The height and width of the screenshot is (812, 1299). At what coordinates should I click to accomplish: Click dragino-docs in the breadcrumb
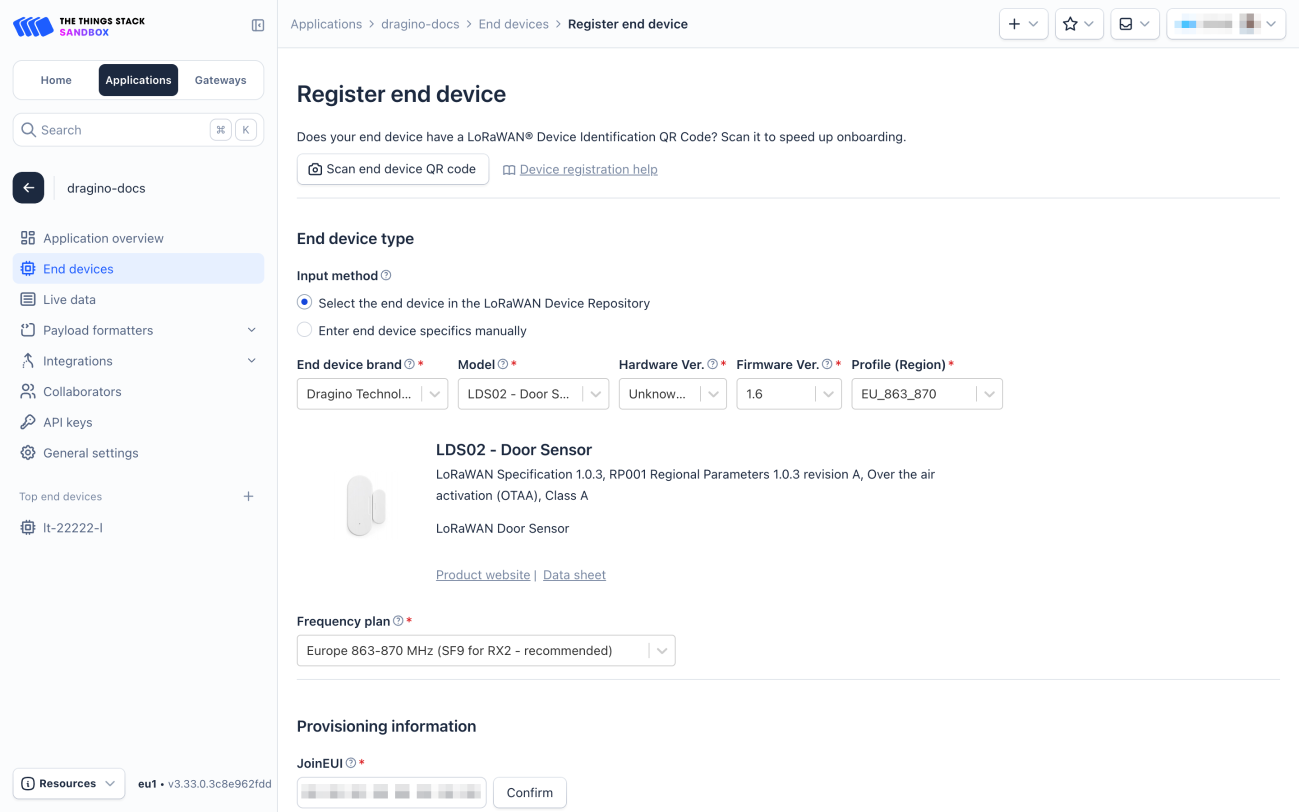(420, 24)
